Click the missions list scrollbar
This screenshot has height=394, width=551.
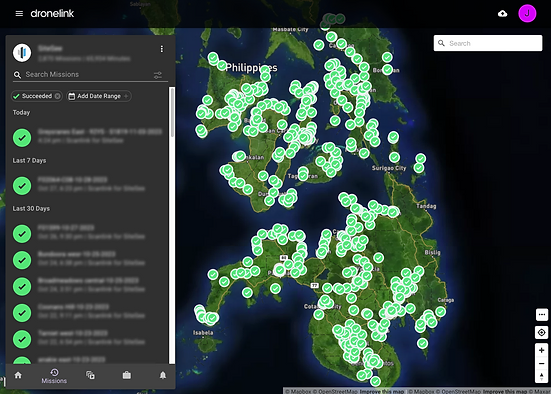pos(172,112)
